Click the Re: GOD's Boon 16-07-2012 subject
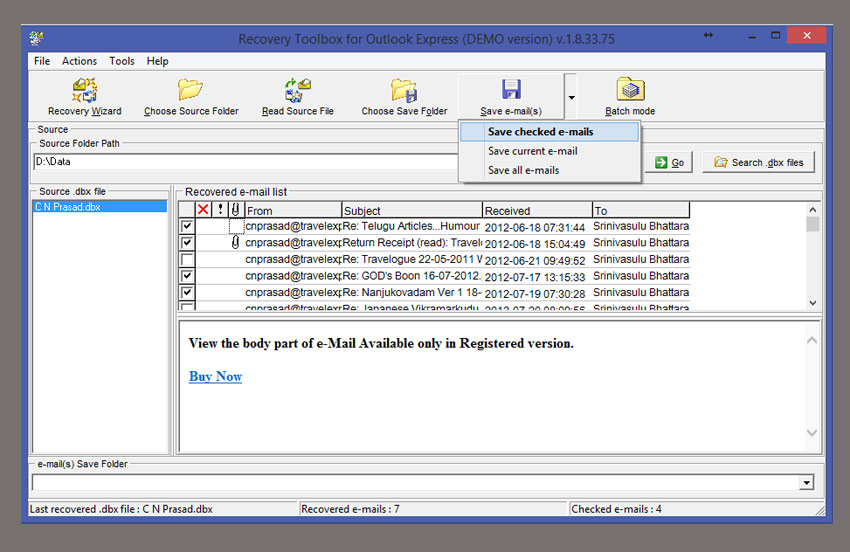The height and width of the screenshot is (552, 850). point(412,276)
